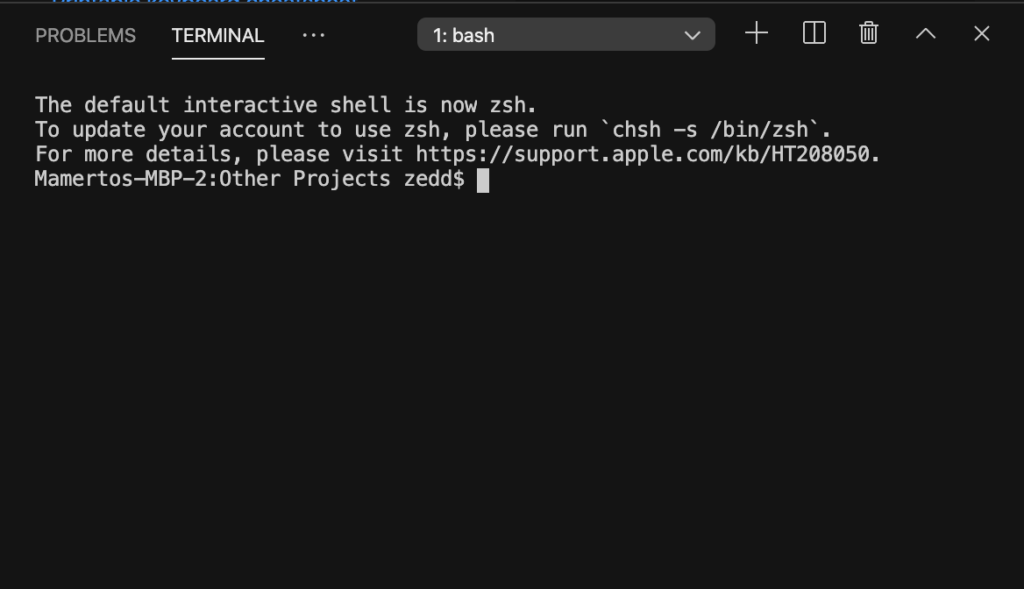Screen dimensions: 1024x589
Task: Open the "1: bash" terminal selector
Action: 566,35
